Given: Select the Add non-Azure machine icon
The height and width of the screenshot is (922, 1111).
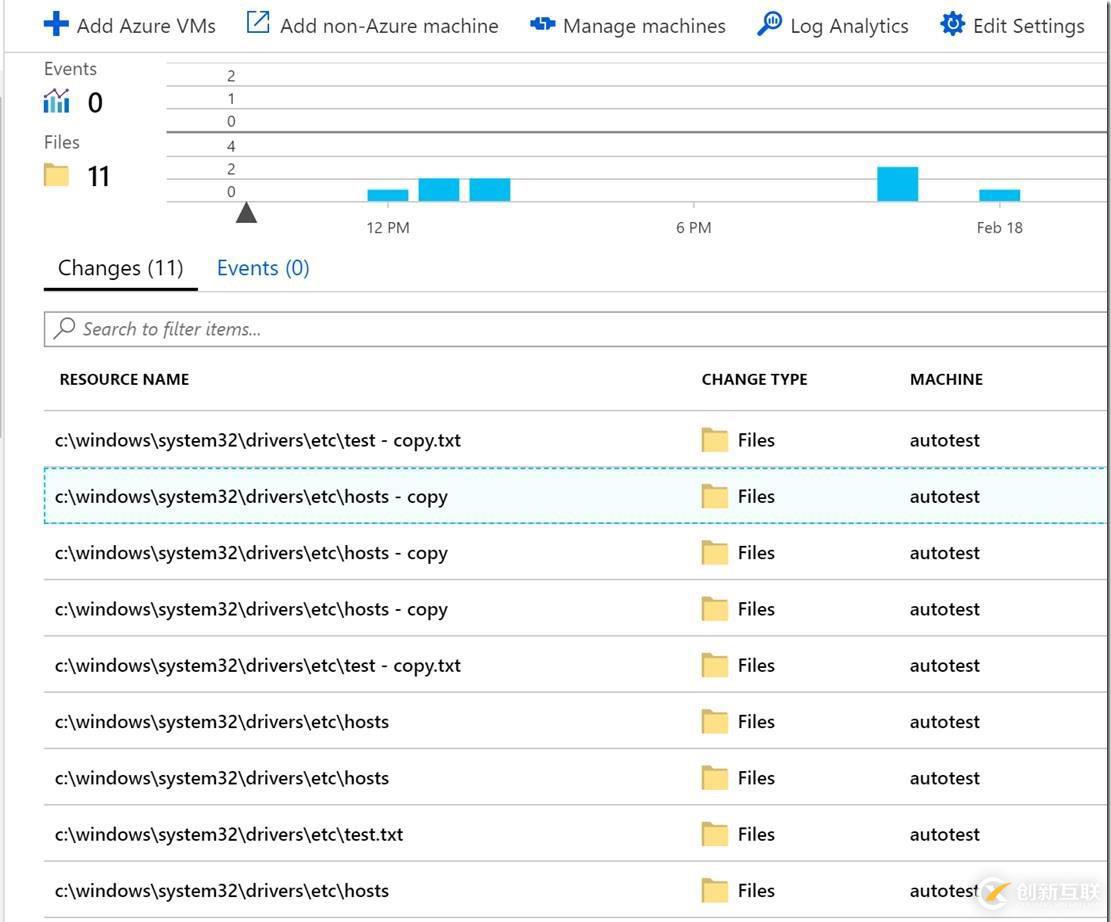Looking at the screenshot, I should point(257,24).
